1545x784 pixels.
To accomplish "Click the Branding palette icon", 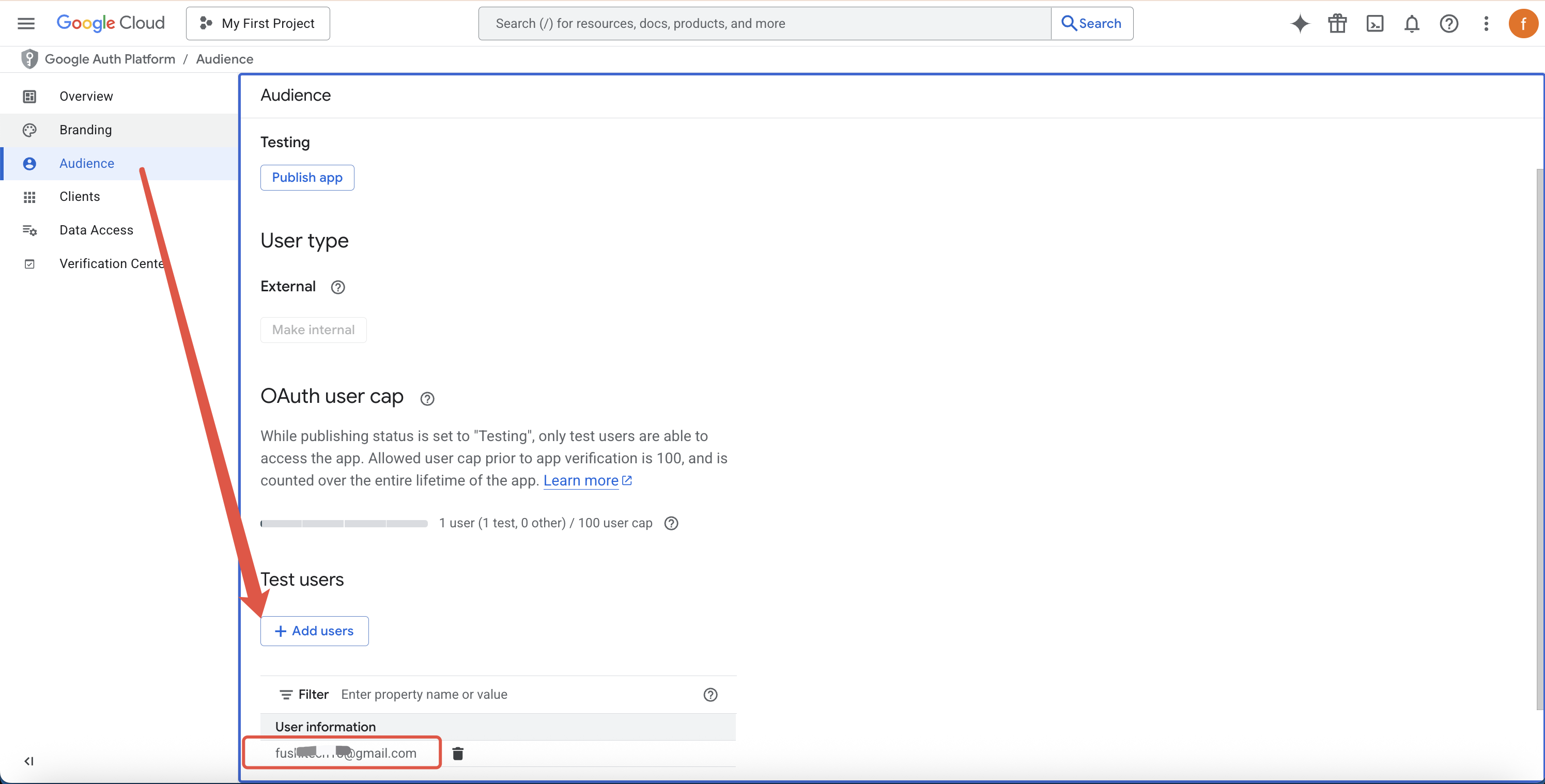I will [x=29, y=130].
